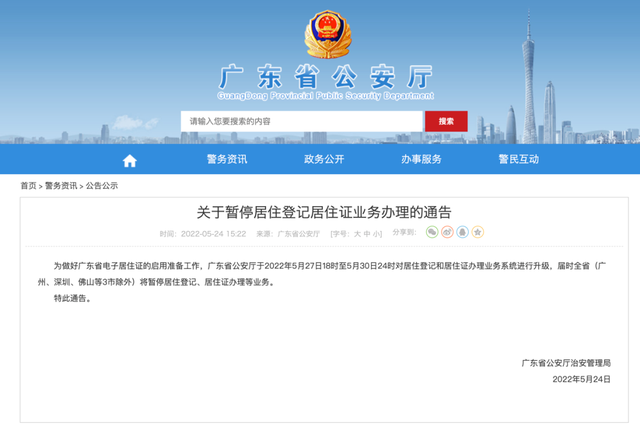Set font size to 大
This screenshot has height=430, width=640.
[x=357, y=234]
